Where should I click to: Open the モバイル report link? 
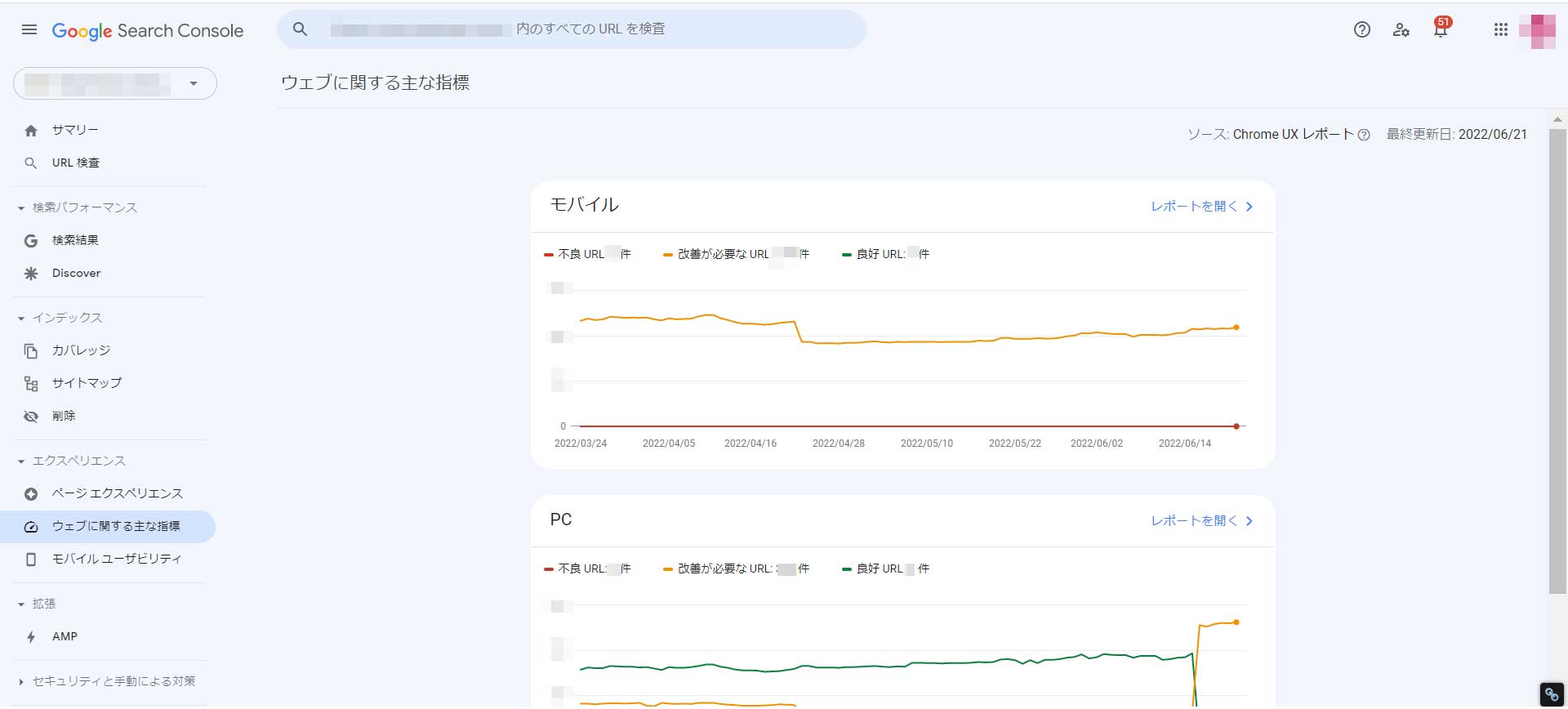(x=1201, y=207)
